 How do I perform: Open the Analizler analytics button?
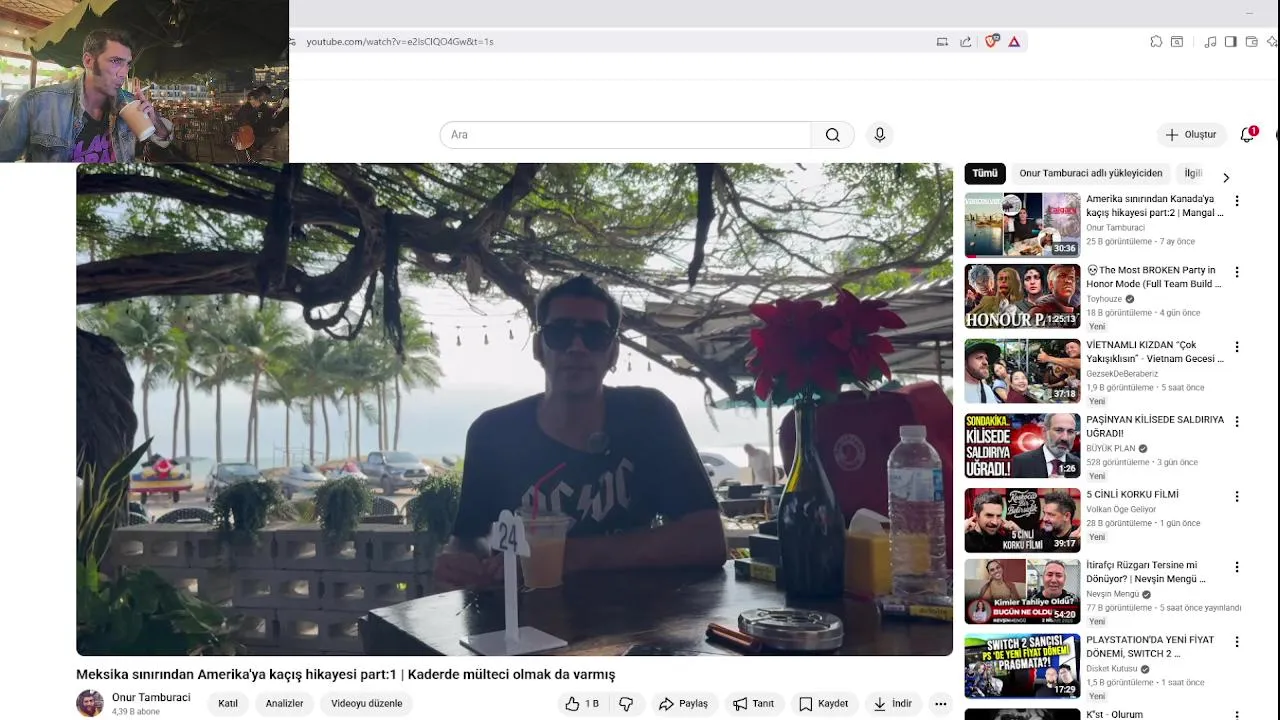[x=284, y=704]
